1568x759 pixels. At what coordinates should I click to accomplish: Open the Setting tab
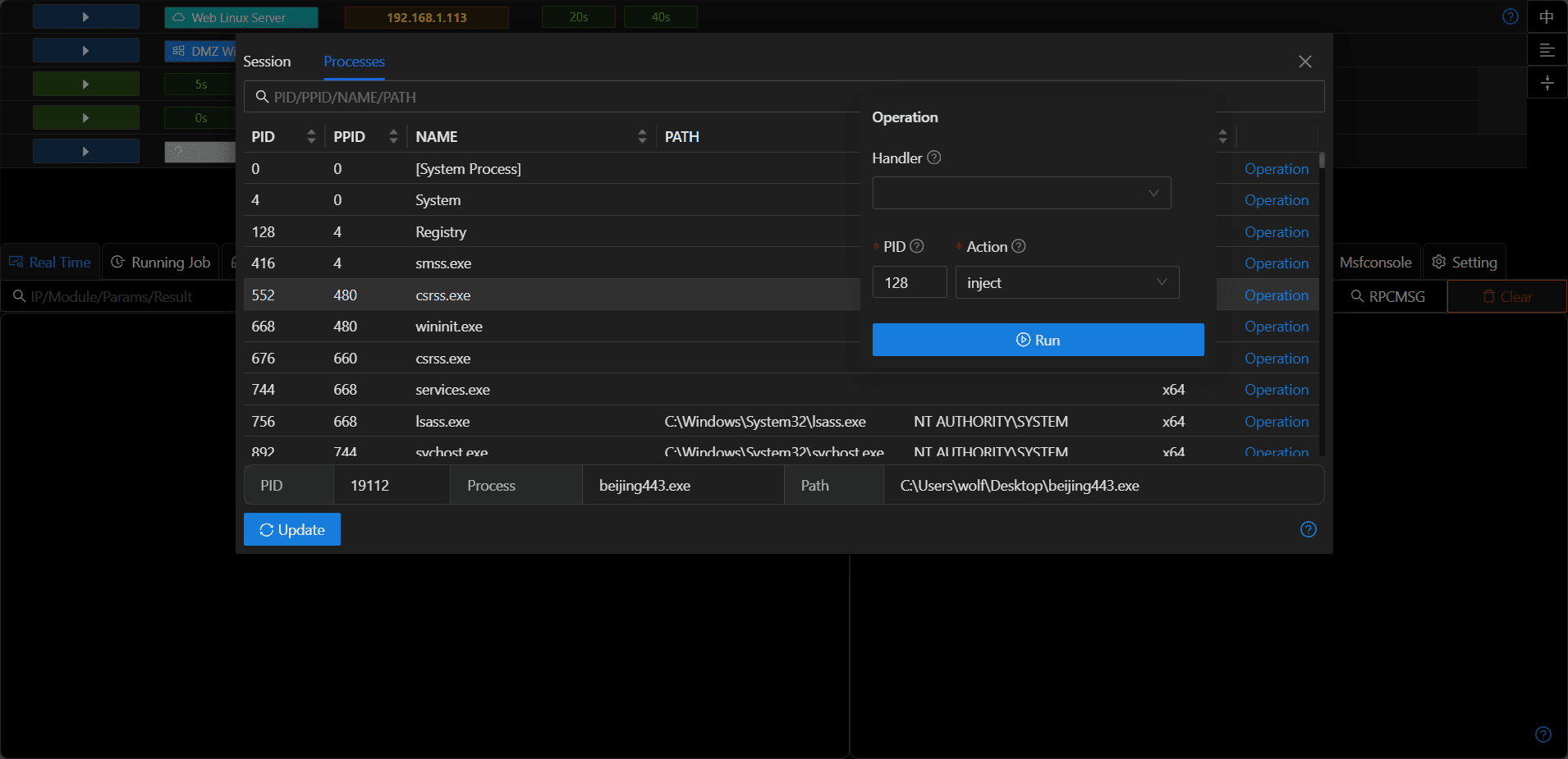(x=1465, y=262)
